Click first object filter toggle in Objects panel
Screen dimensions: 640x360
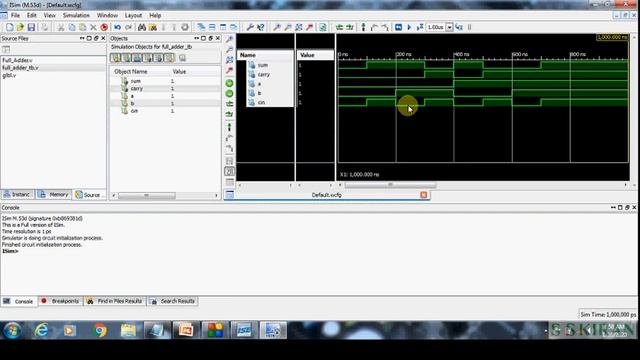(x=116, y=58)
